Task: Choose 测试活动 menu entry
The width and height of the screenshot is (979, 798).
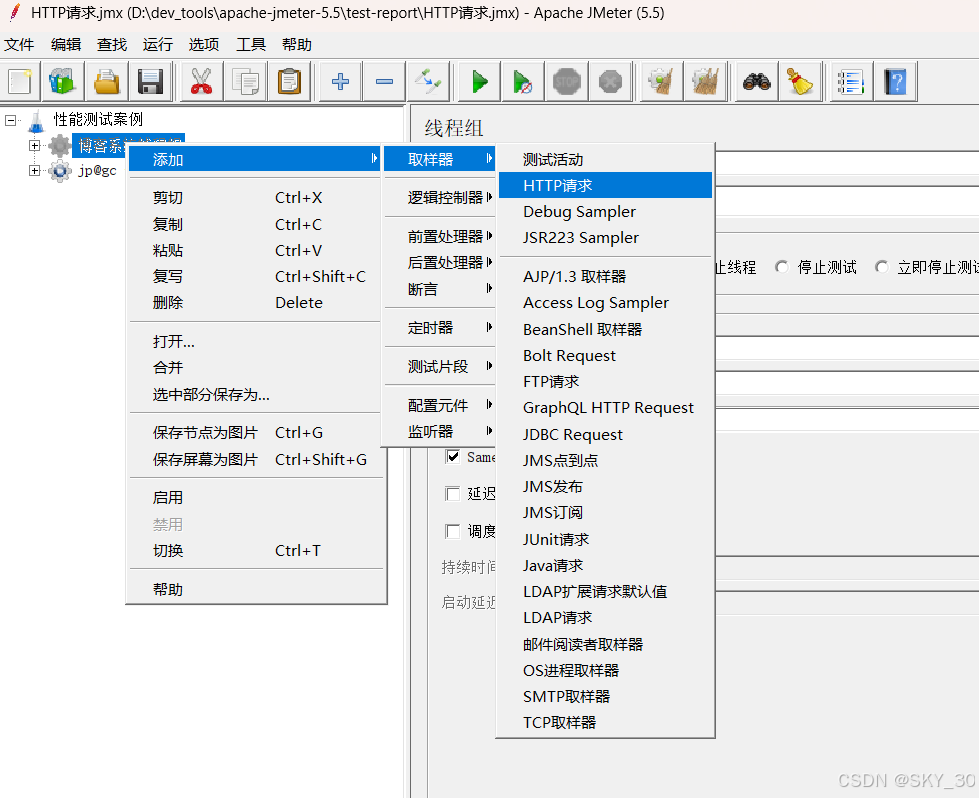Action: 605,160
